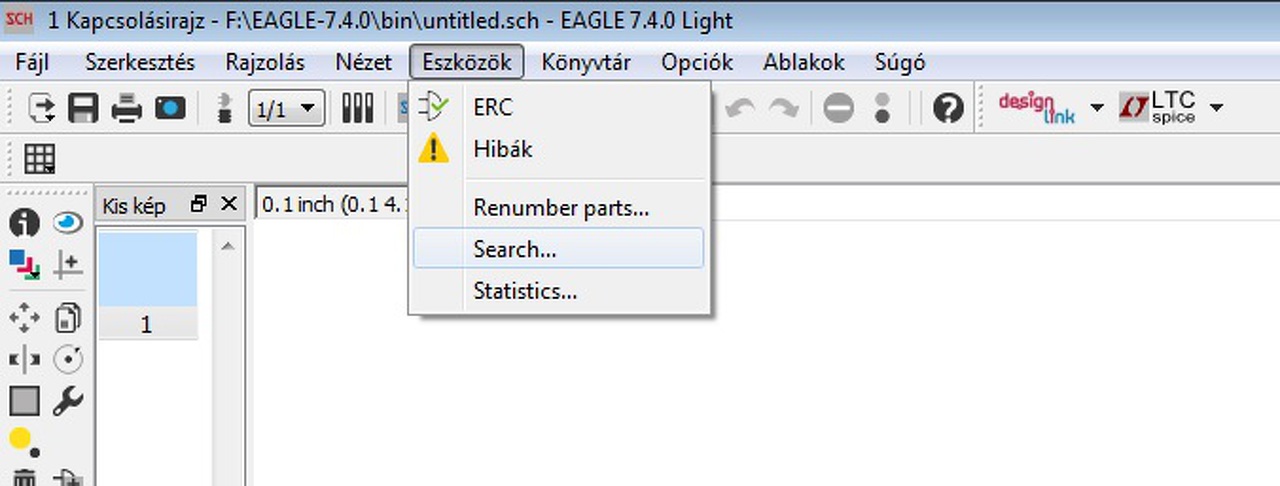Float the Kis kép panel
The image size is (1280, 486).
point(199,205)
